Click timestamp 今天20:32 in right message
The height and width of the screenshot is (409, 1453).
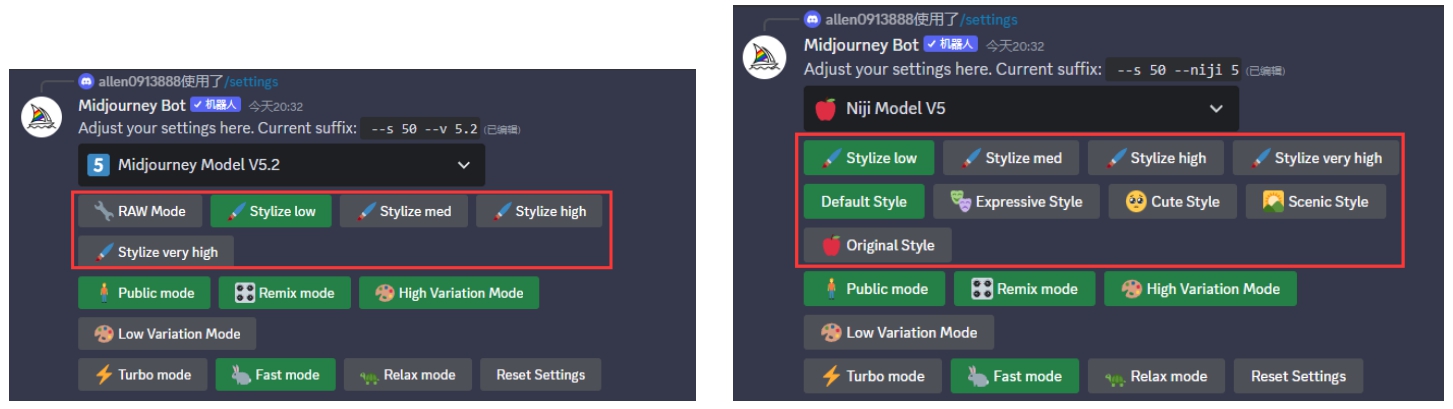[1015, 46]
